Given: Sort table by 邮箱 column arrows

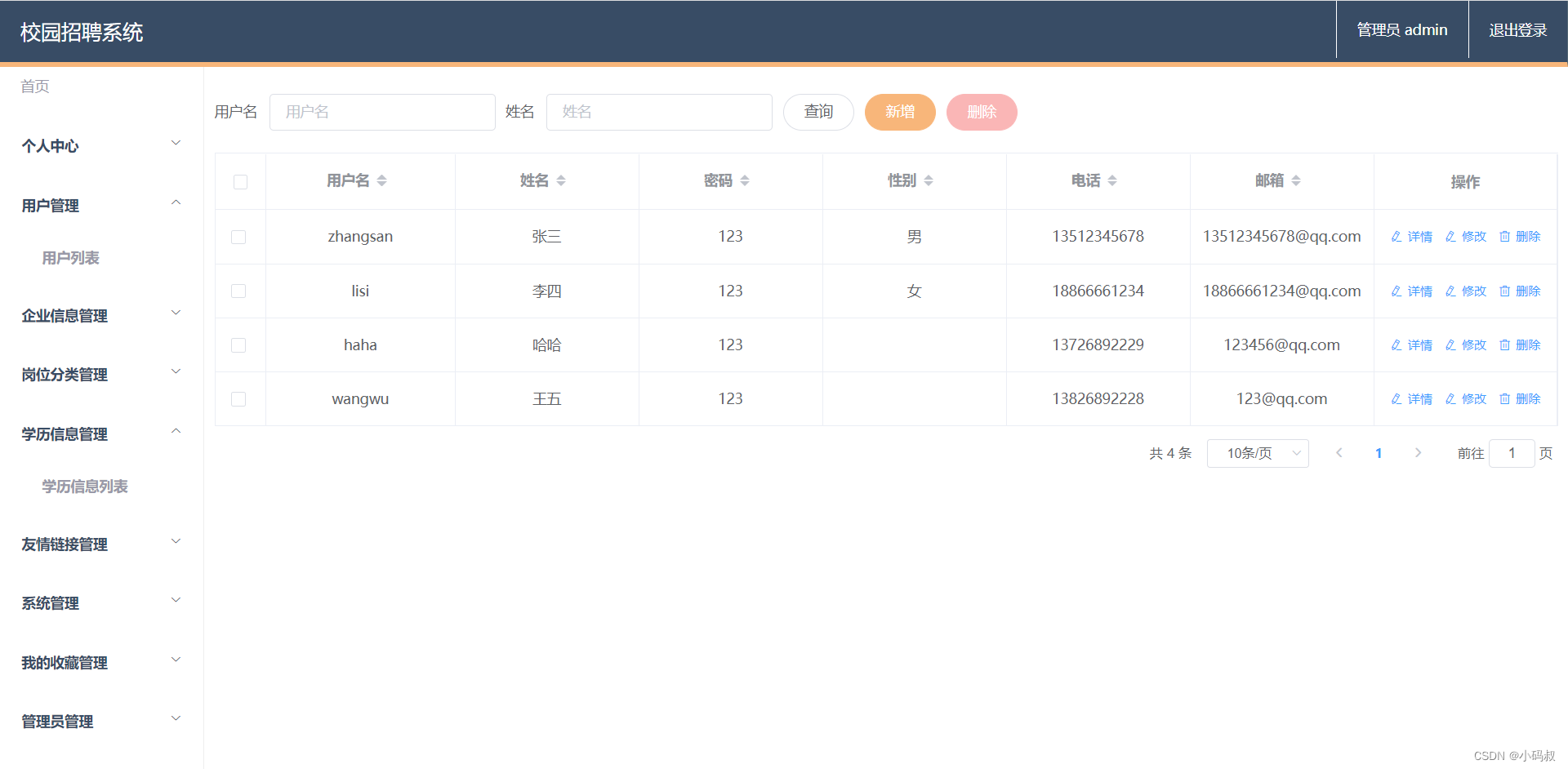Looking at the screenshot, I should (1296, 180).
